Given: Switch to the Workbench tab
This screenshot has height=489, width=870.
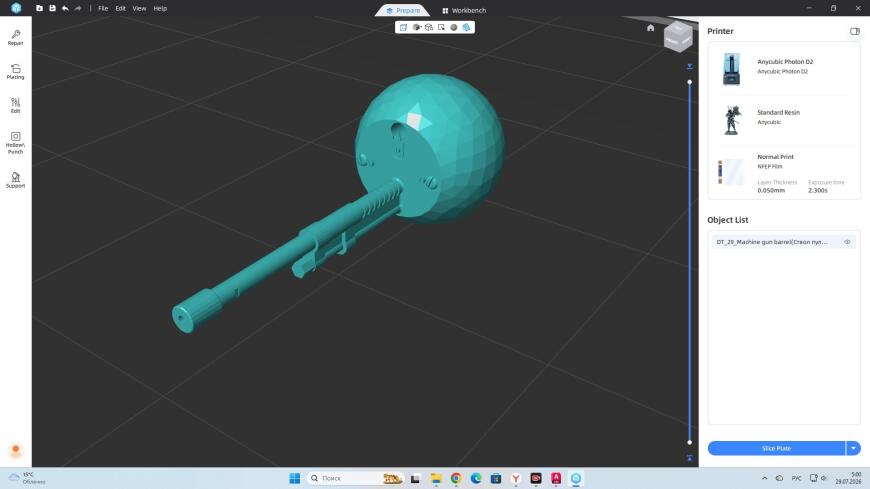Looking at the screenshot, I should (x=464, y=11).
